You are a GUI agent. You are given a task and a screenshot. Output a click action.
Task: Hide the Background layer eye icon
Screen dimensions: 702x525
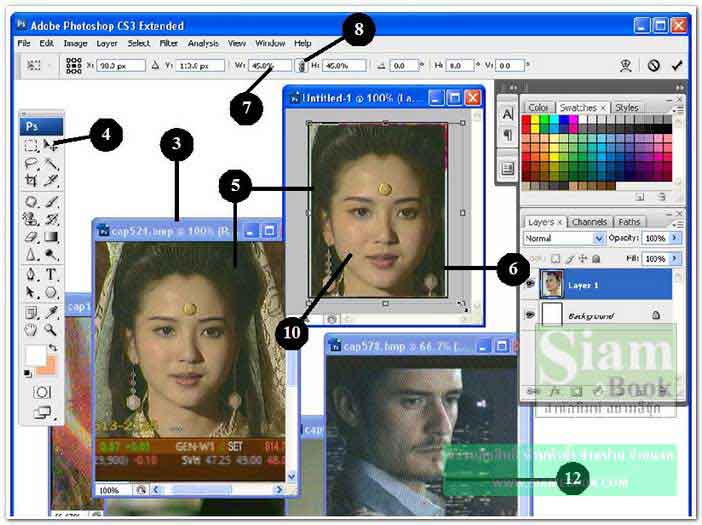tap(530, 315)
